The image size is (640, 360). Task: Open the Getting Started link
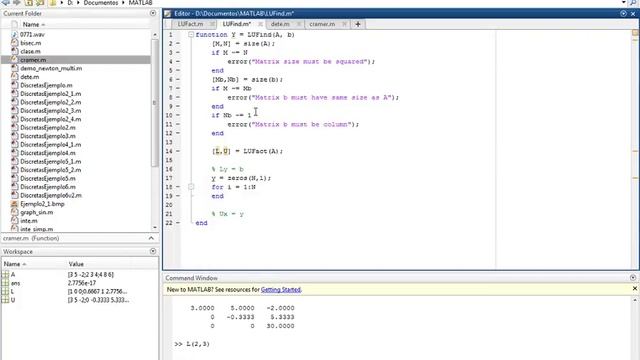tap(281, 289)
